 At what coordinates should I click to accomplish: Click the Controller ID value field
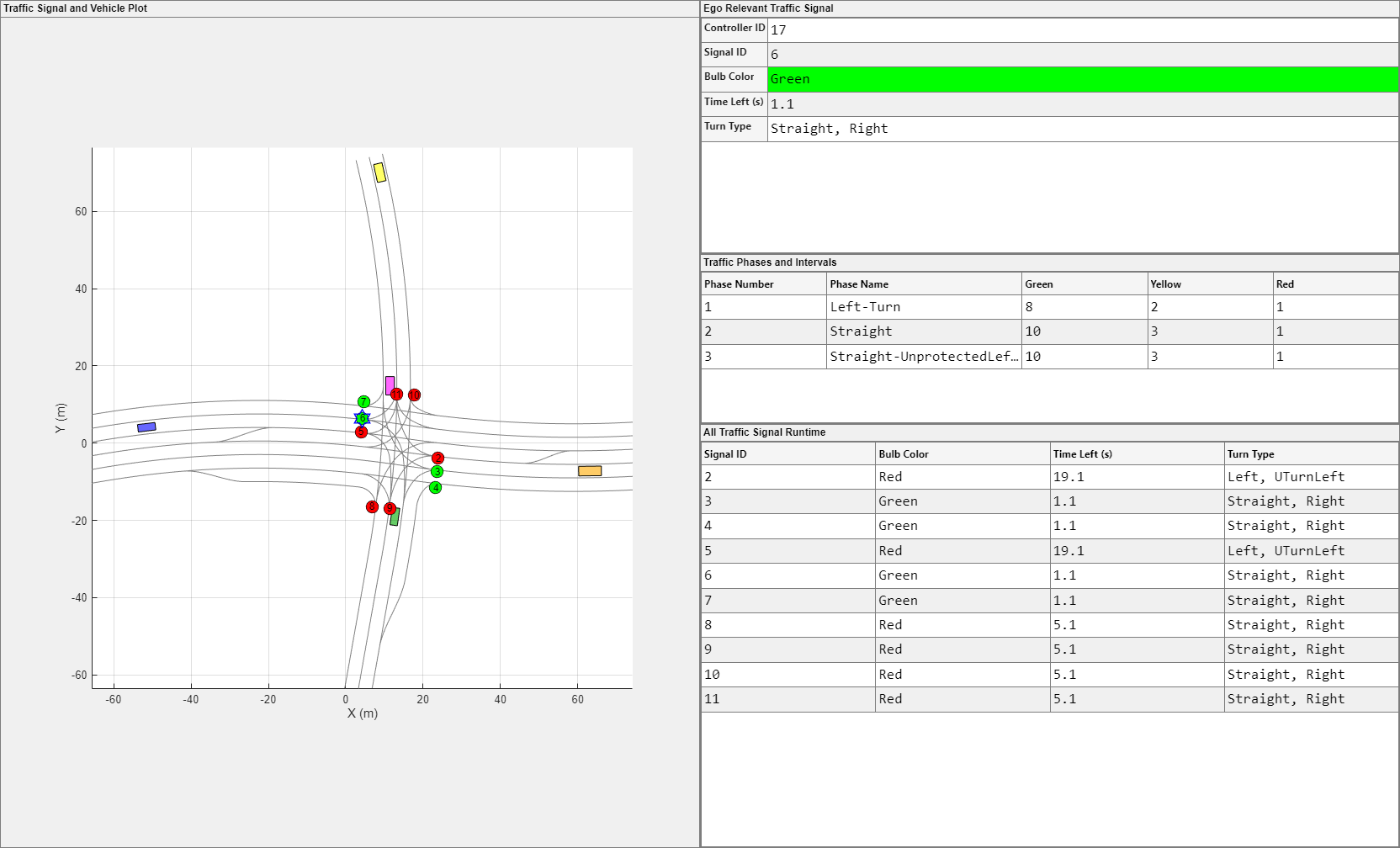1082,30
